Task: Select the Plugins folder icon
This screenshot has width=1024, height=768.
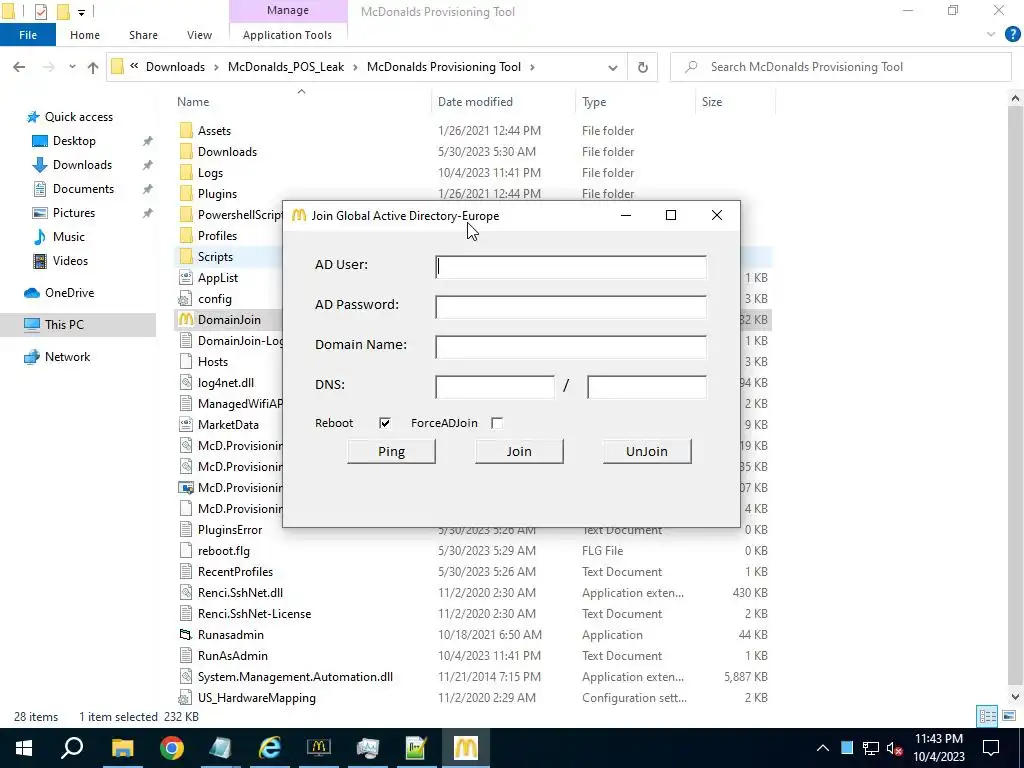Action: [x=186, y=194]
